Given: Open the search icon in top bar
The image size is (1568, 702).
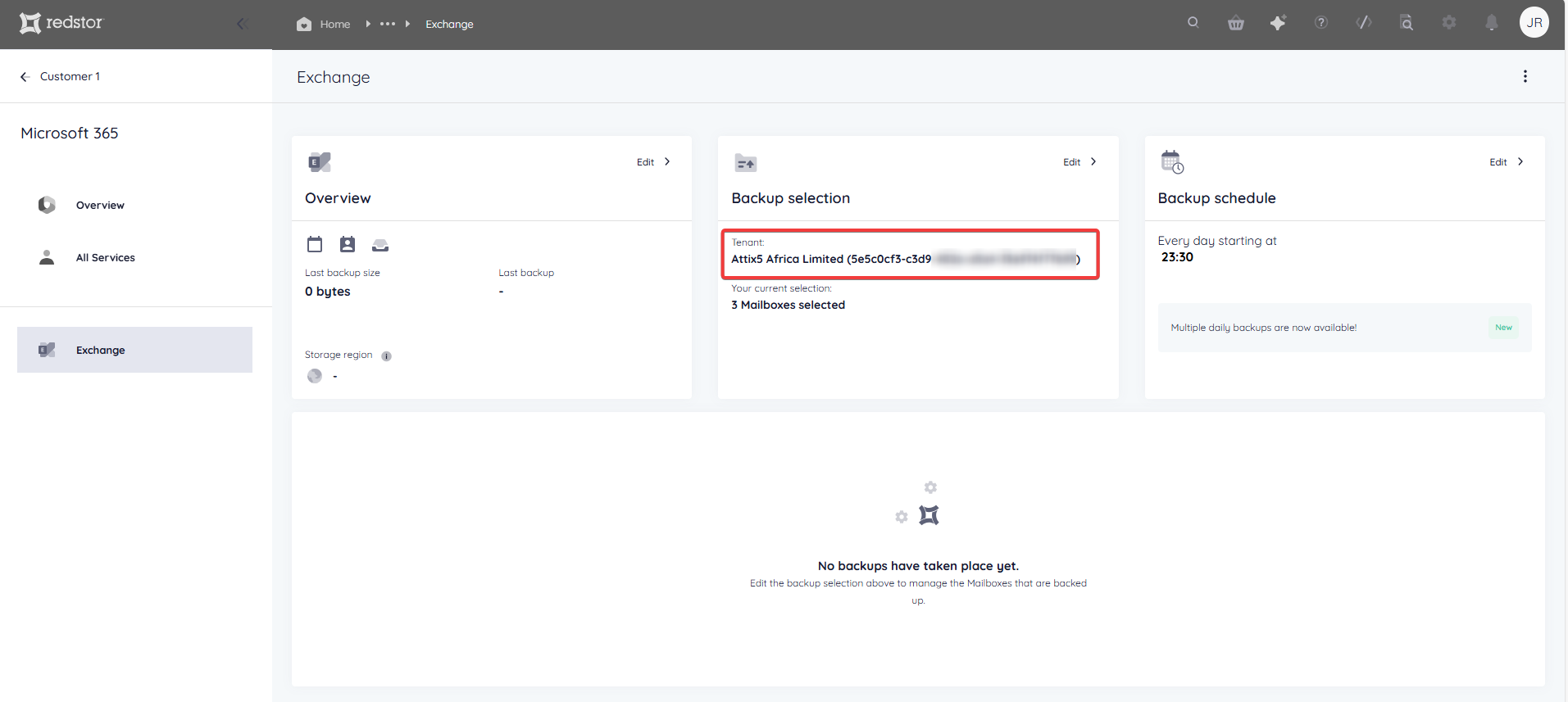Looking at the screenshot, I should coord(1193,23).
